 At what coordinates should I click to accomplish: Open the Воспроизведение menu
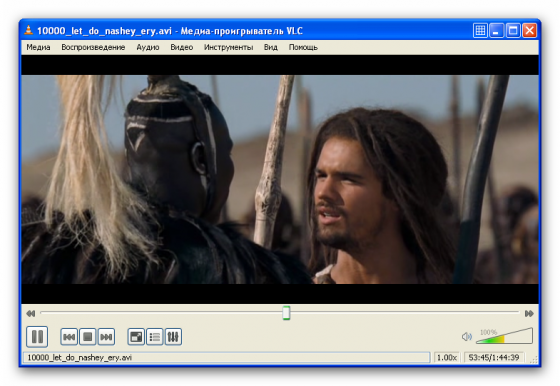pyautogui.click(x=93, y=47)
